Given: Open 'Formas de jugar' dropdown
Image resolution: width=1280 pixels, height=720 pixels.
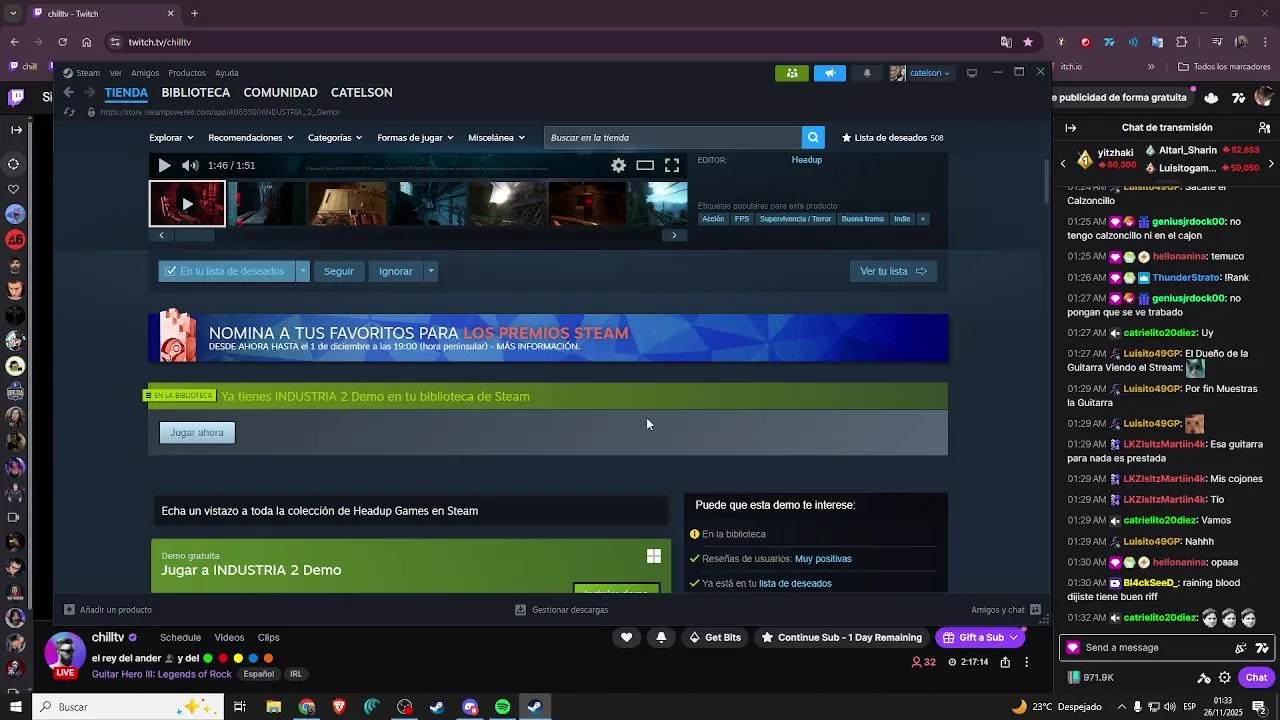Looking at the screenshot, I should pyautogui.click(x=415, y=138).
